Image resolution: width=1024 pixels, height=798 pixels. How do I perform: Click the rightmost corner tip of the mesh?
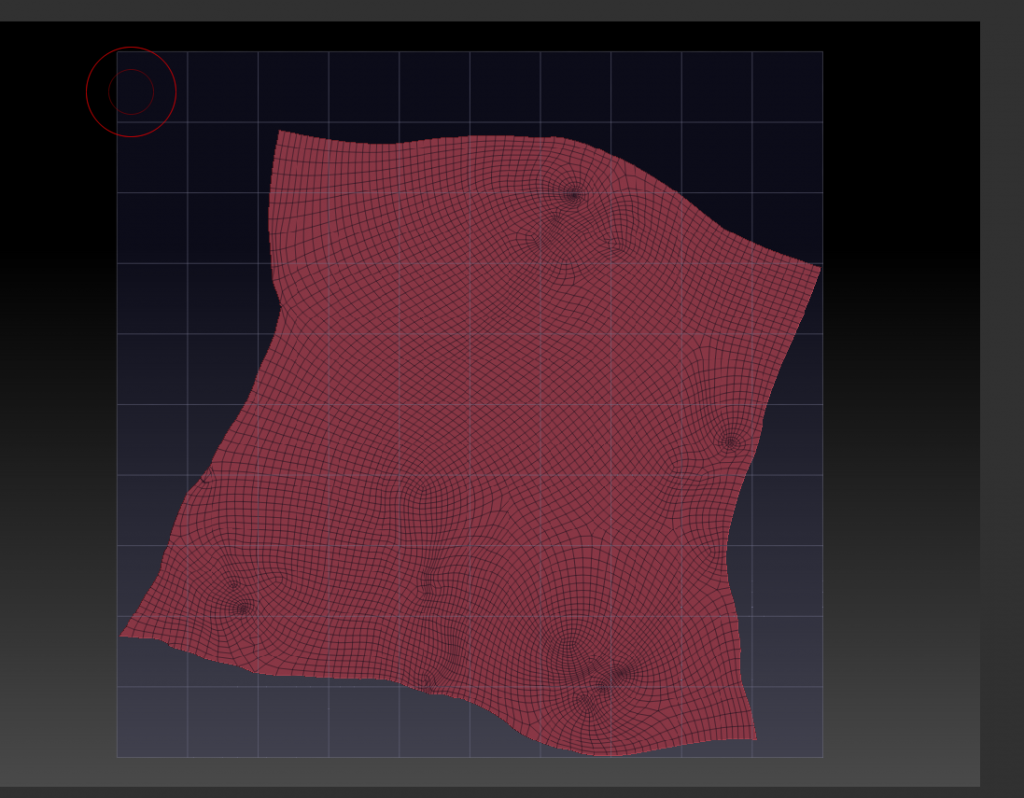click(x=819, y=267)
